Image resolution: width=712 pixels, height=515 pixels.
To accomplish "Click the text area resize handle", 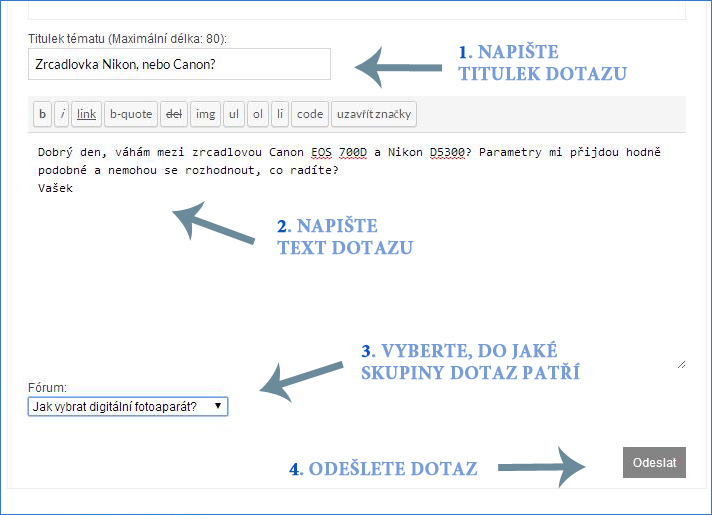I will 681,365.
